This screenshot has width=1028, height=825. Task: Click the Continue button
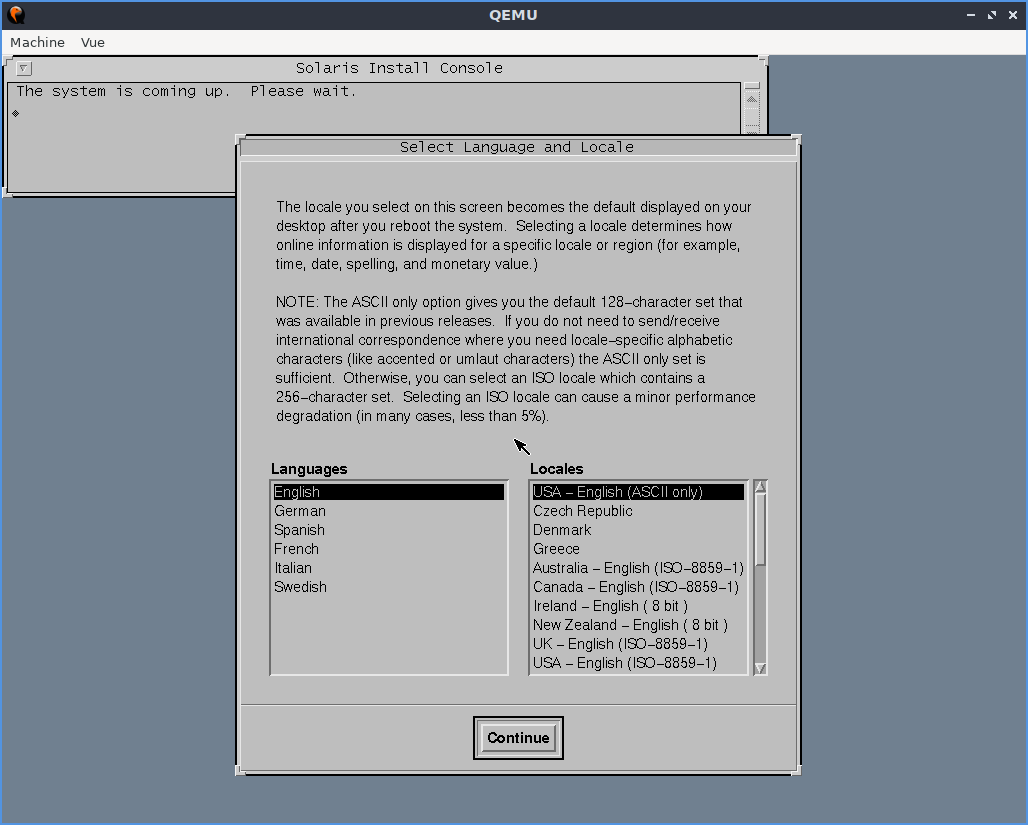tap(518, 738)
